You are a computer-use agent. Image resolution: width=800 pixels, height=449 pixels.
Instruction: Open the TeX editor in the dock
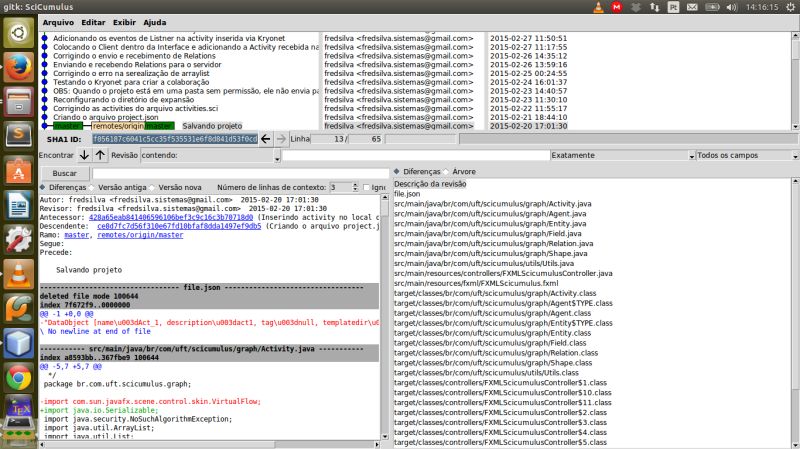click(19, 408)
